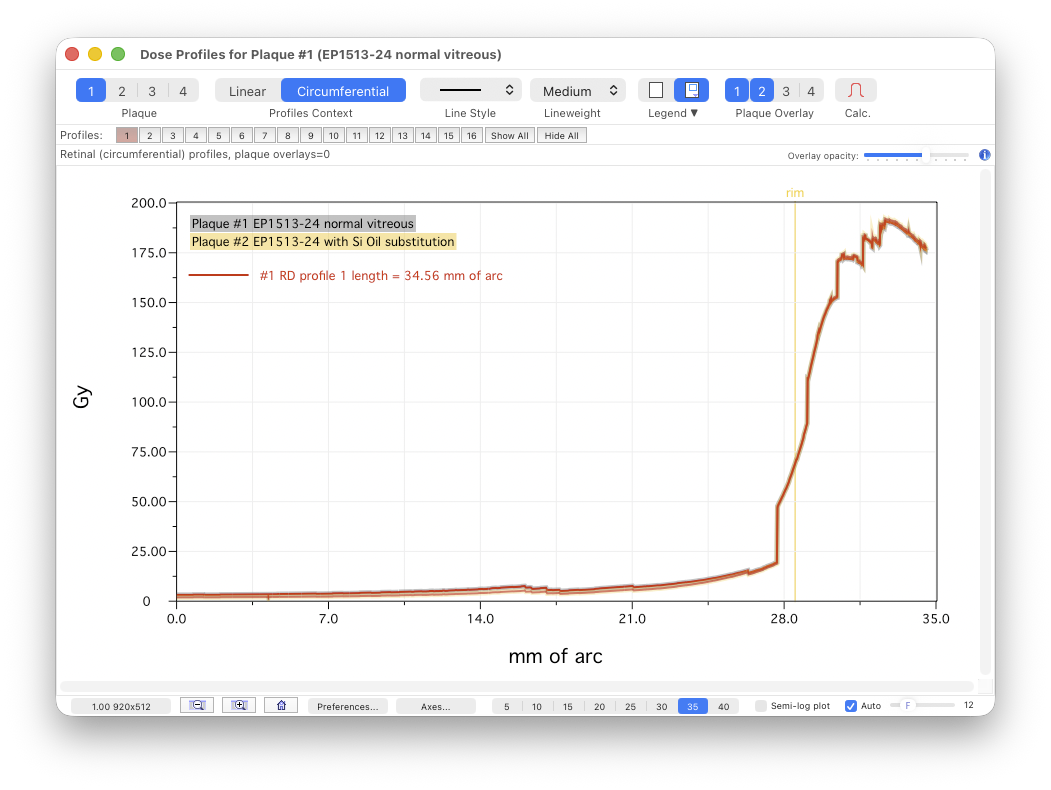Adjust the Overlay opacity slider

point(915,155)
